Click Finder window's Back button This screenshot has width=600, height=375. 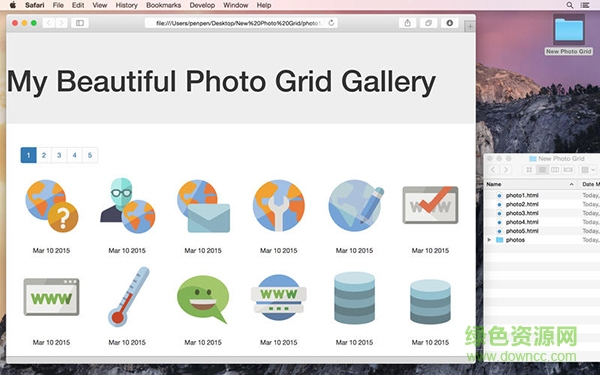pos(493,170)
